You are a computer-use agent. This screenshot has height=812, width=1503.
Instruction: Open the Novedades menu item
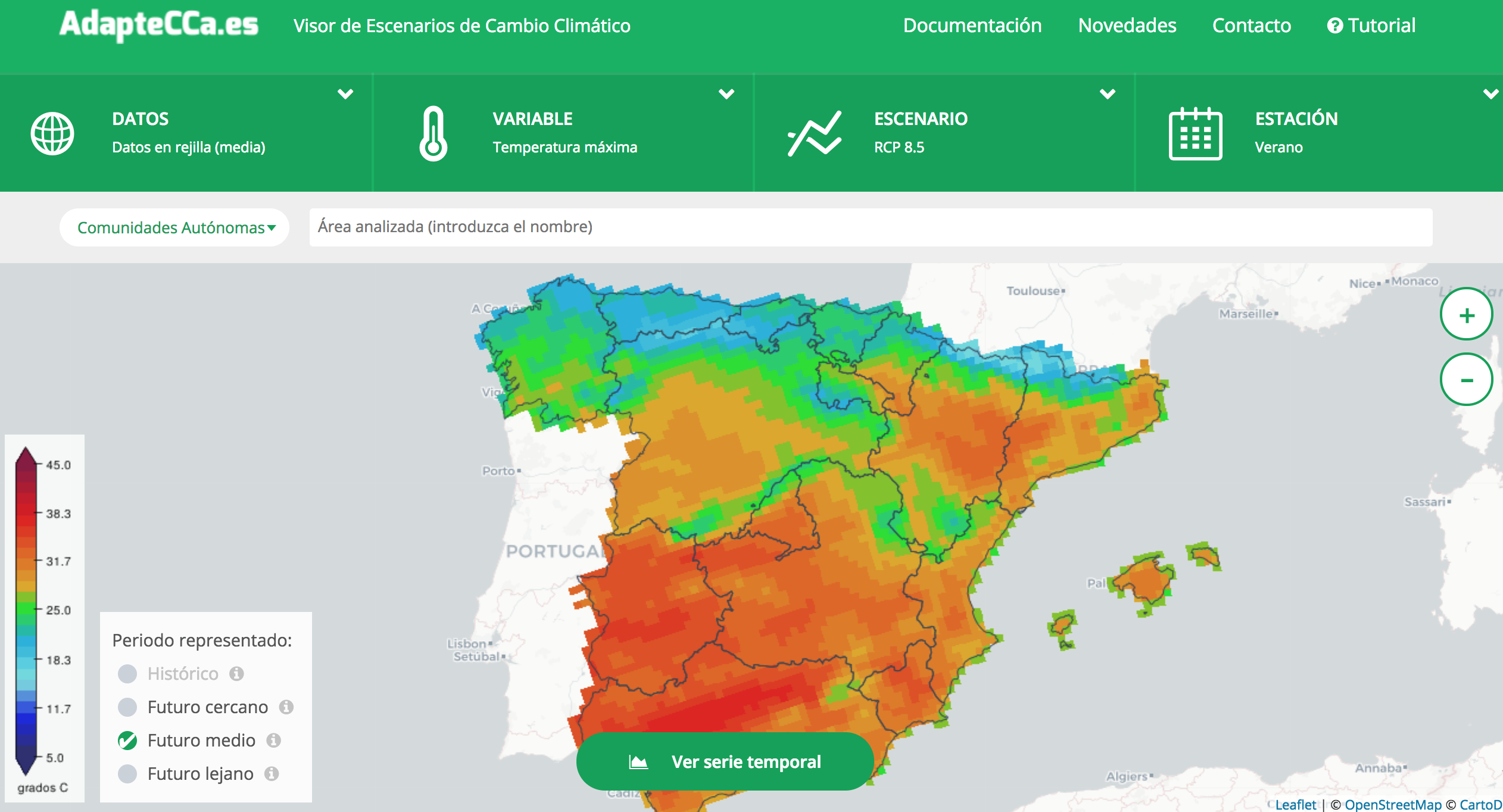coord(1127,26)
